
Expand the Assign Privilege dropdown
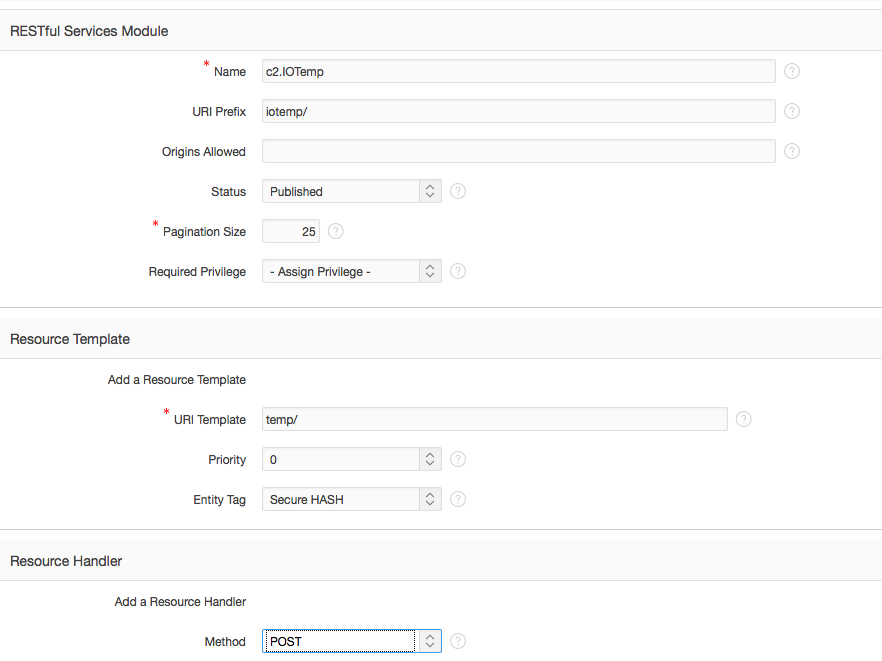pos(352,271)
